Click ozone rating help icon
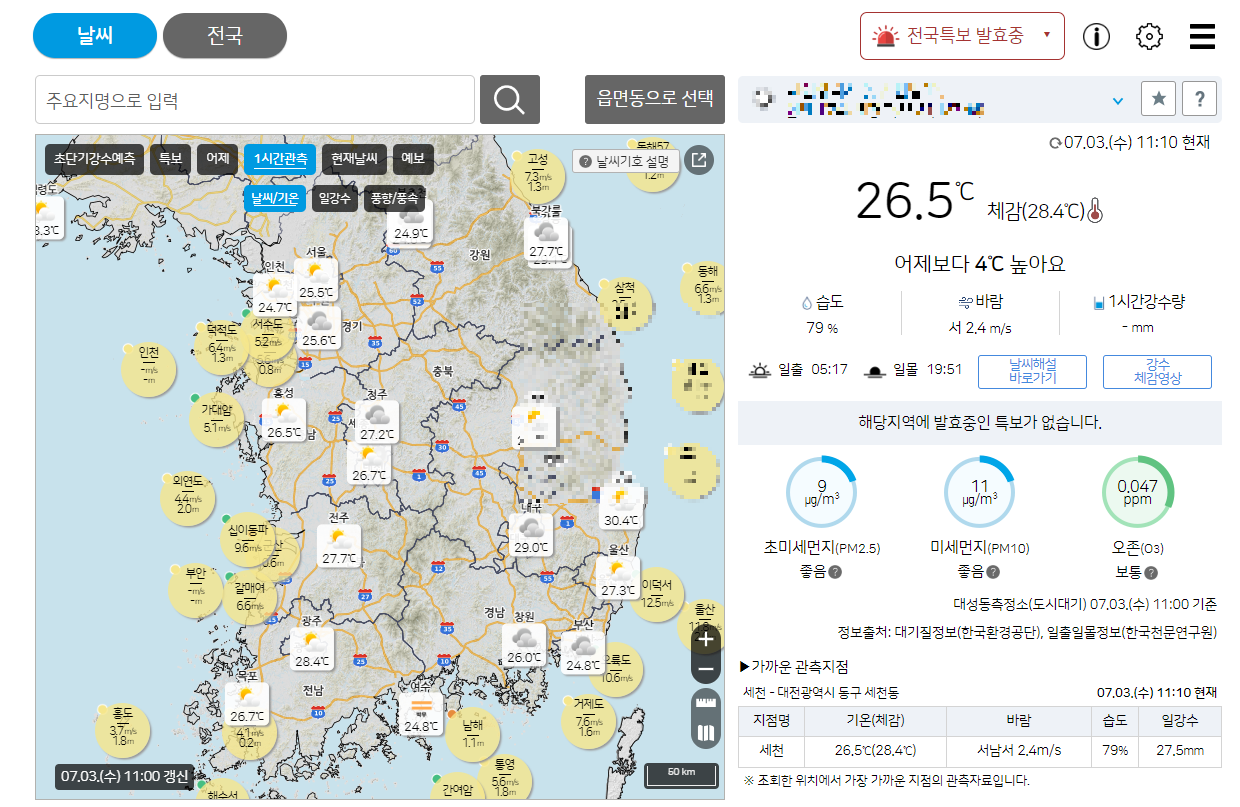 [1151, 573]
